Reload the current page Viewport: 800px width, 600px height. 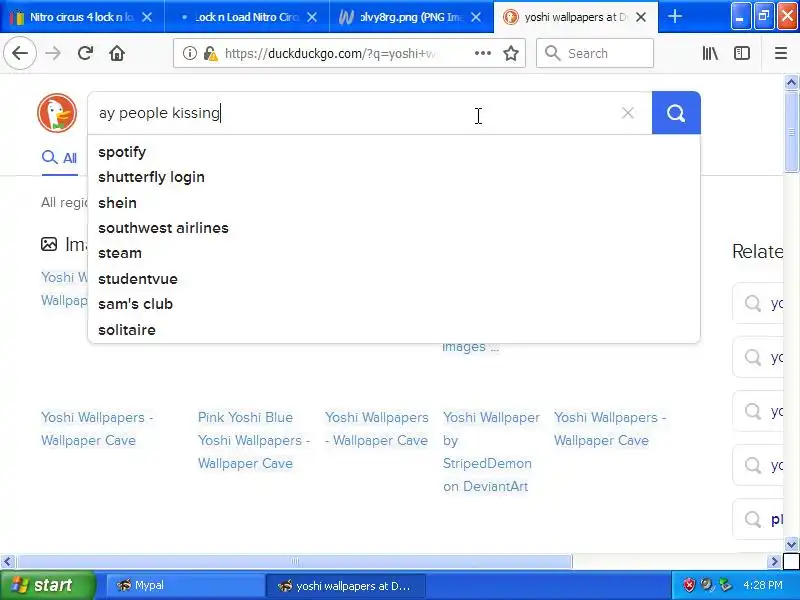(85, 53)
